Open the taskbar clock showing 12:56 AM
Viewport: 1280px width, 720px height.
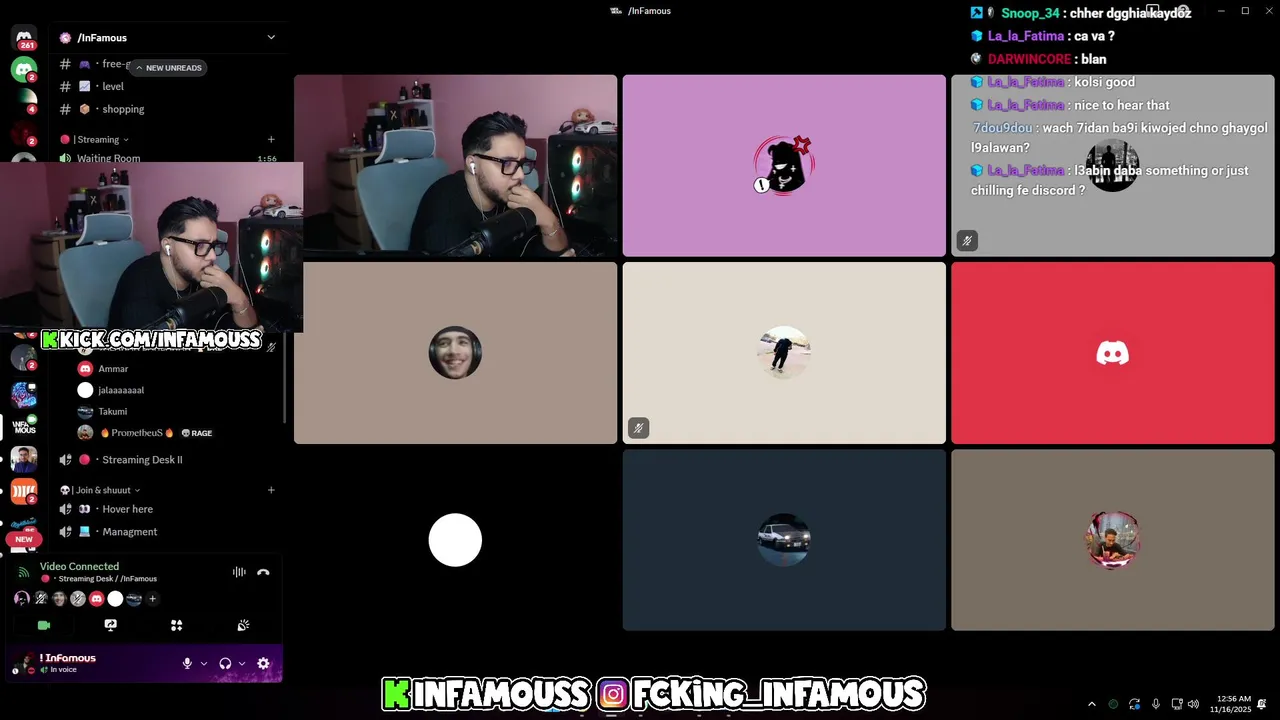point(1230,704)
